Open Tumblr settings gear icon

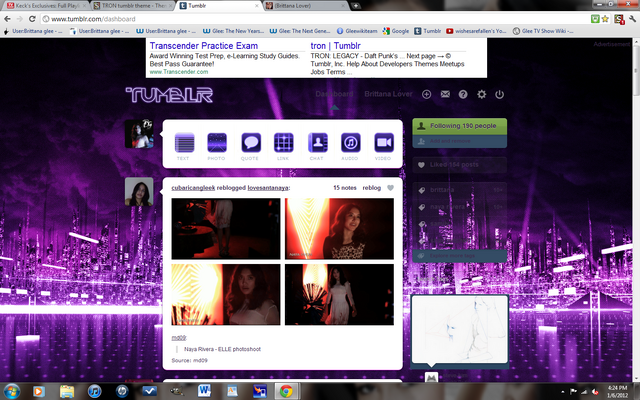coord(482,94)
